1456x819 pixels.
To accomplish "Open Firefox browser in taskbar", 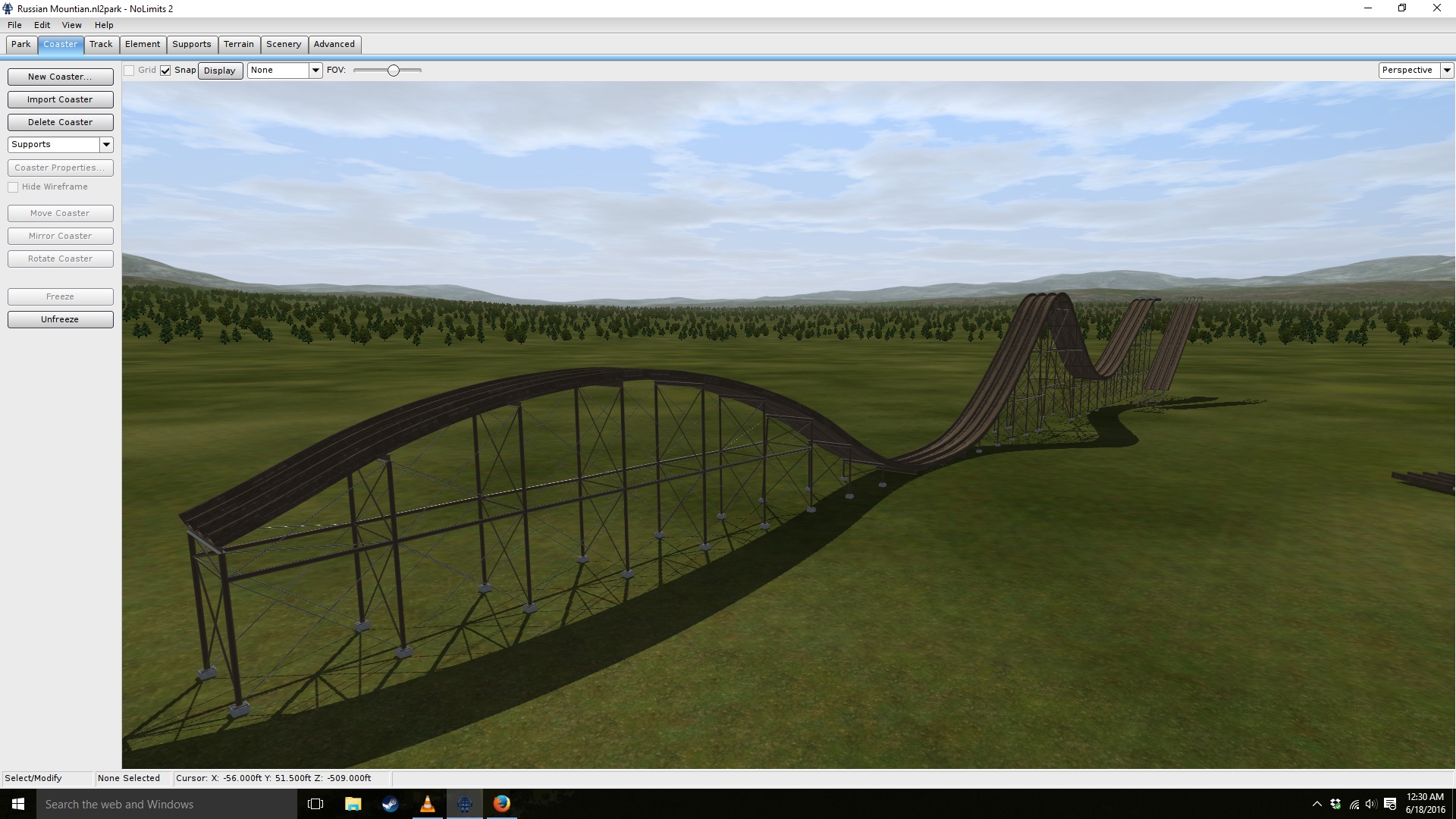I will pyautogui.click(x=501, y=804).
